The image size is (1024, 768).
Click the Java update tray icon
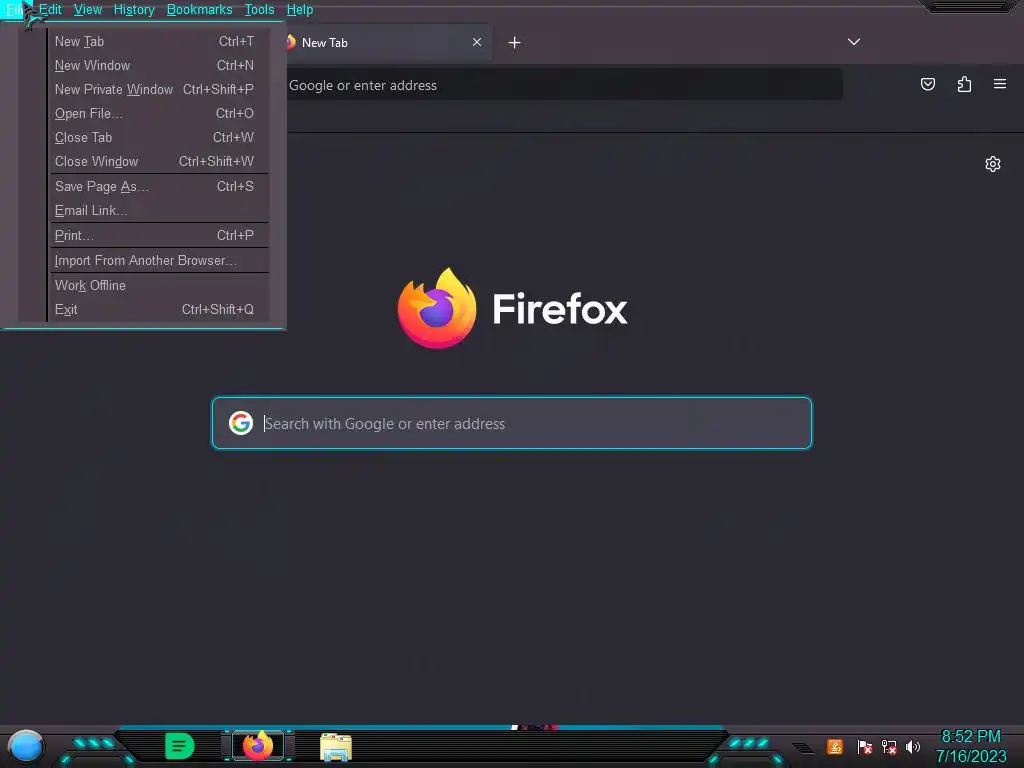[835, 746]
